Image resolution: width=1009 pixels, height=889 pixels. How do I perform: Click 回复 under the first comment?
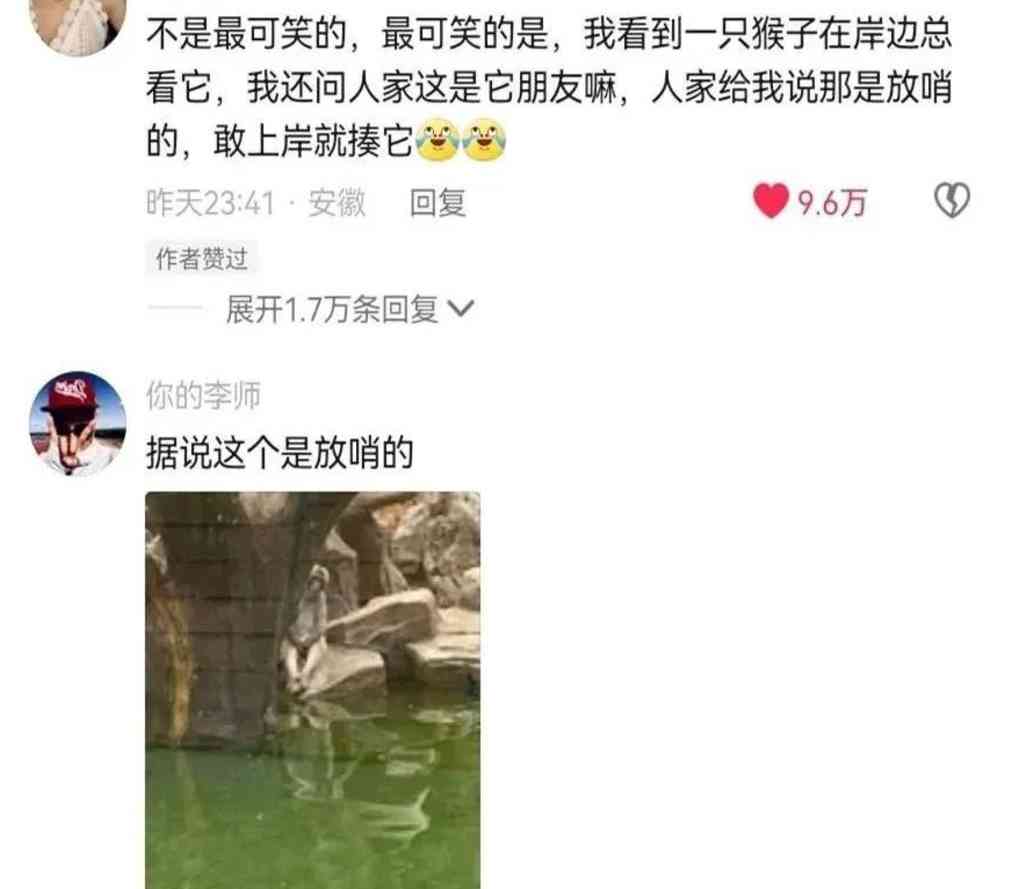(438, 203)
